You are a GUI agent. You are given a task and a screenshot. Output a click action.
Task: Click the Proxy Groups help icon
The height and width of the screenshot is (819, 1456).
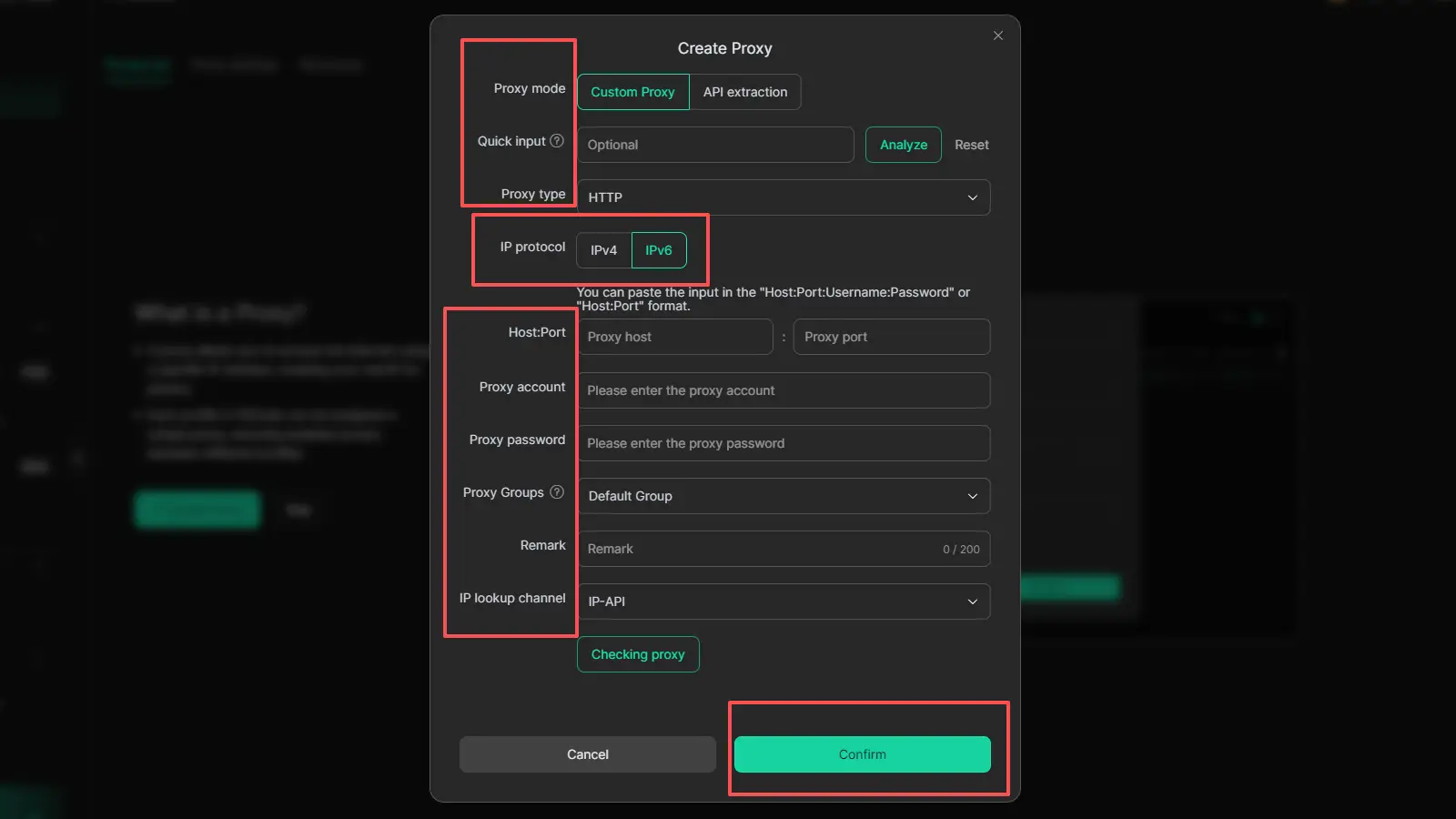[557, 492]
